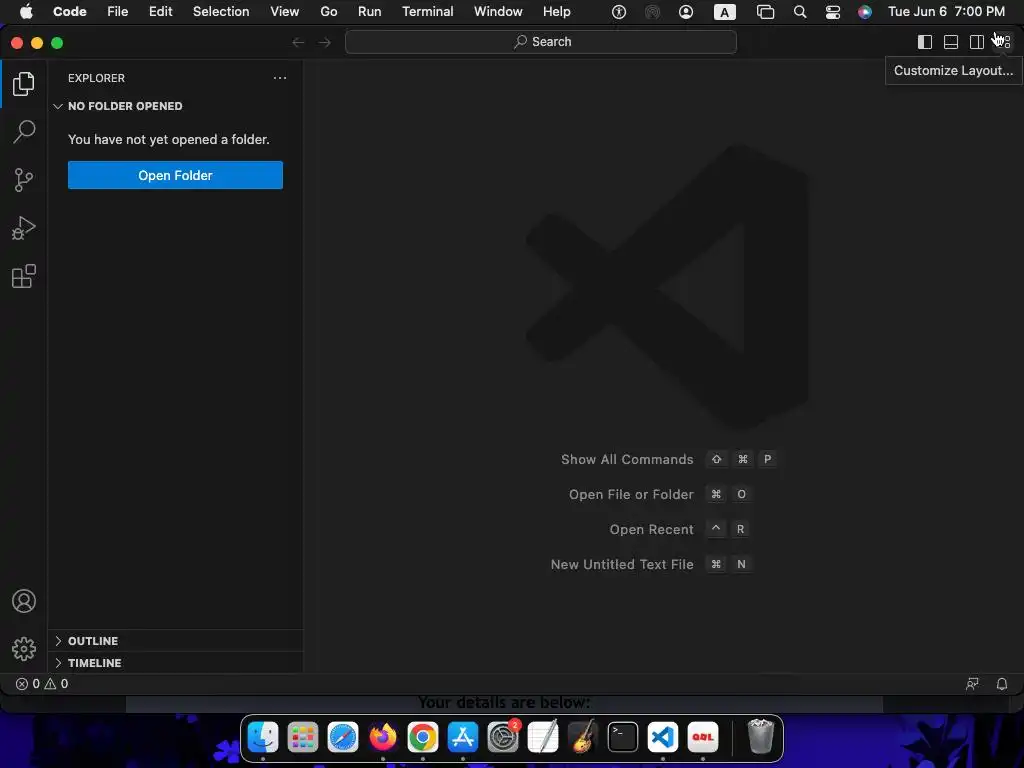Screen dimensions: 1024x768
Task: Expand the Outline section
Action: 175,641
